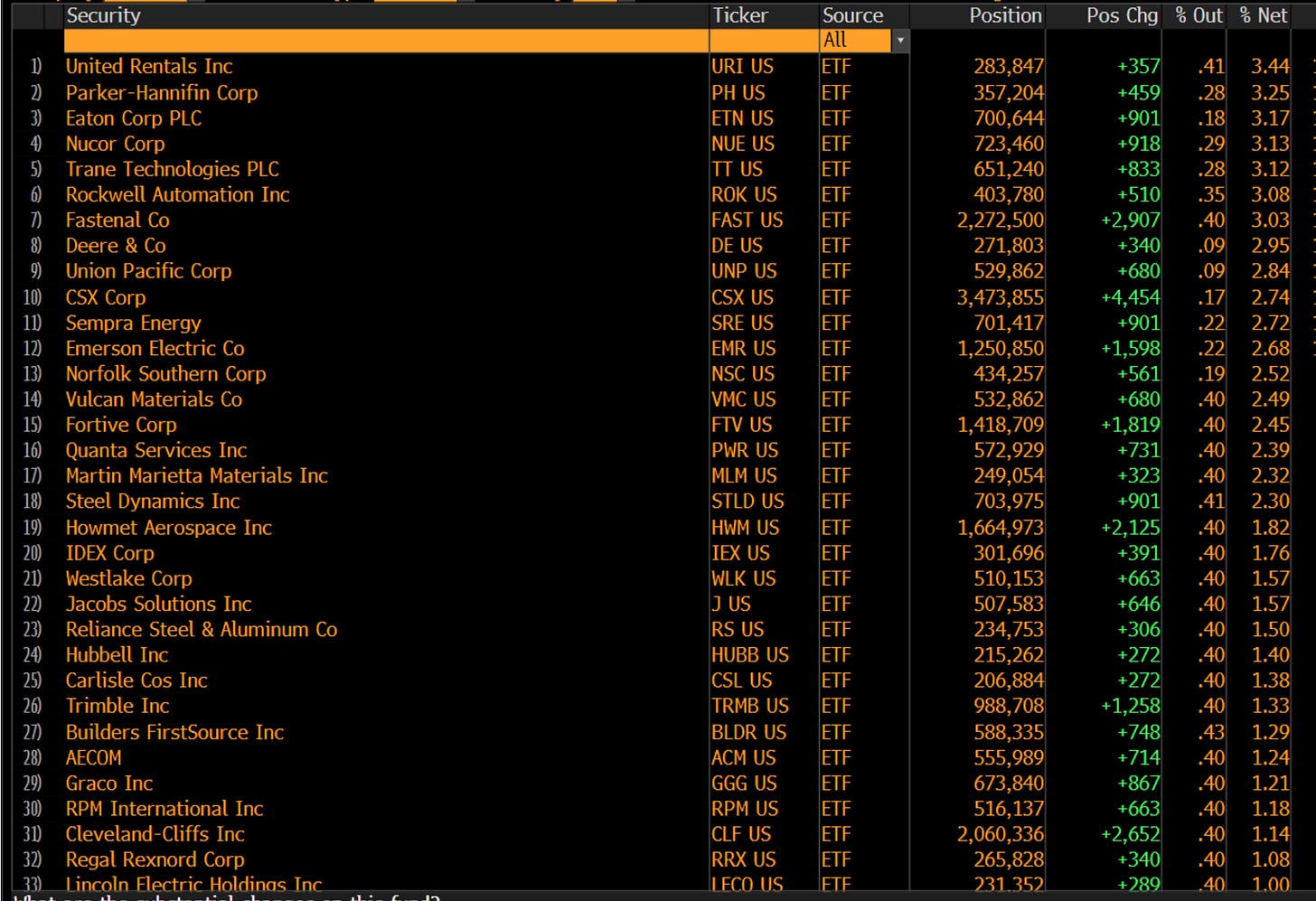Select RPM International Inc
Screen dimensions: 1316x901
[164, 809]
